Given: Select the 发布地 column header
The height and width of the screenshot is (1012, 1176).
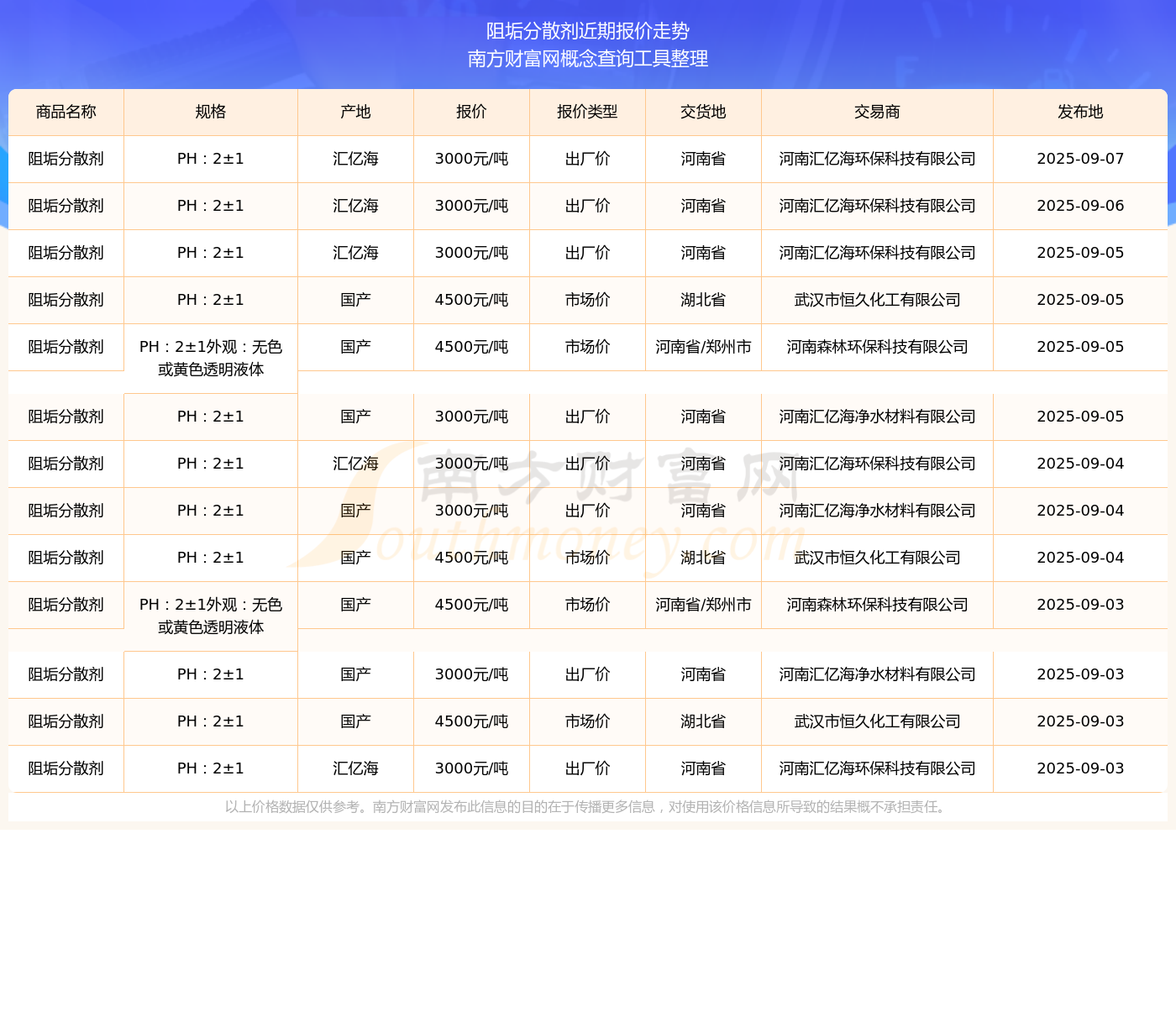Looking at the screenshot, I should 1080,112.
